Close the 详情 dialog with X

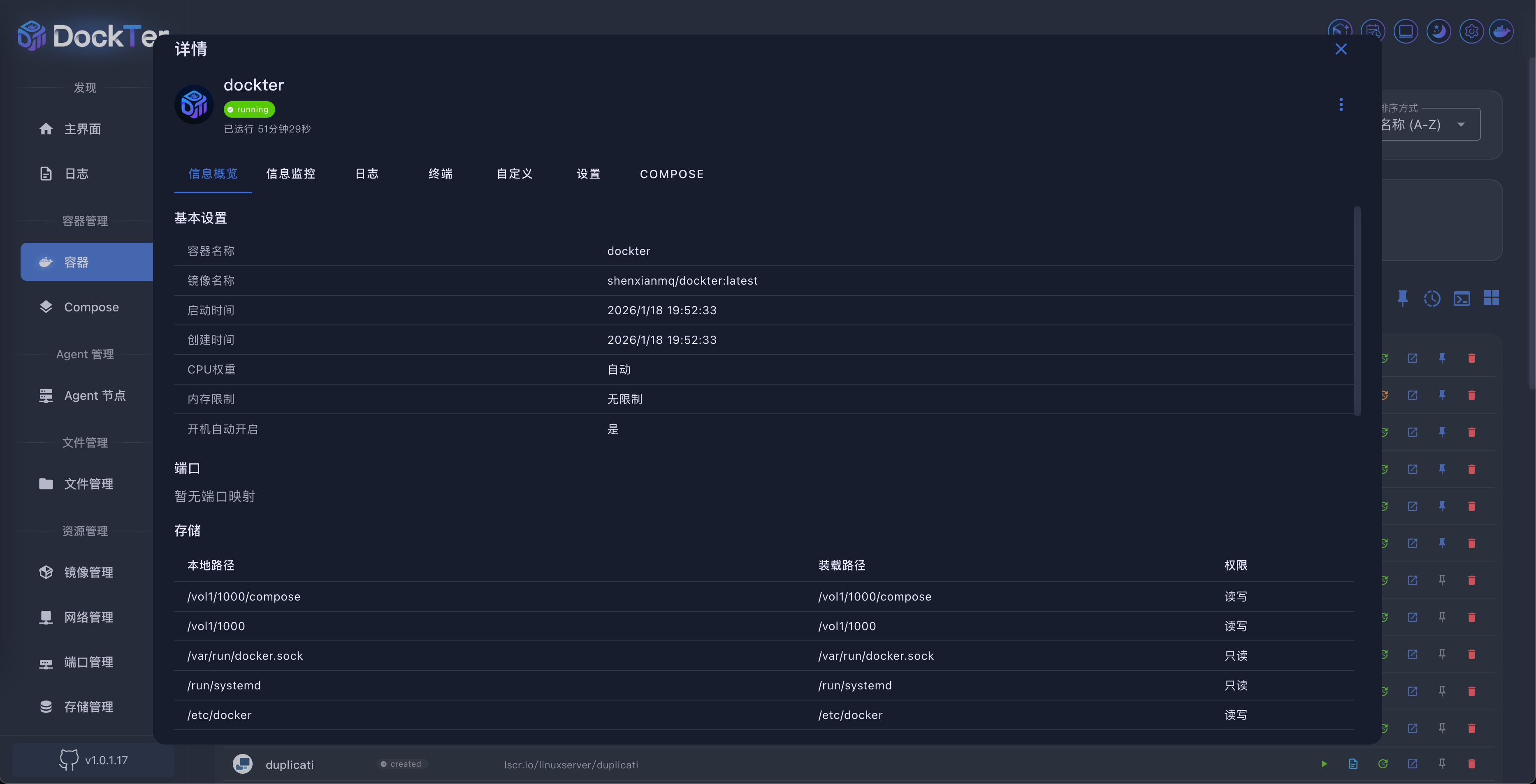click(x=1341, y=49)
